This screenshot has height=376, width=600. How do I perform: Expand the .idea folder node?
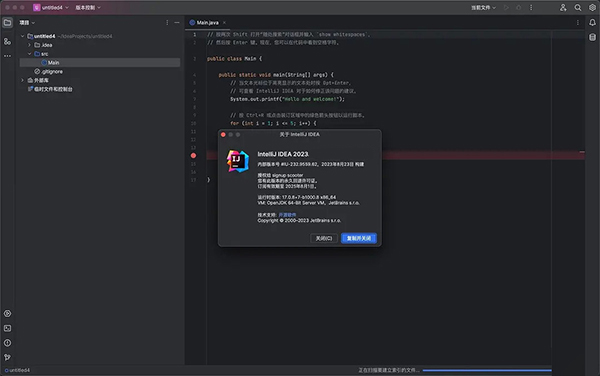[29, 45]
